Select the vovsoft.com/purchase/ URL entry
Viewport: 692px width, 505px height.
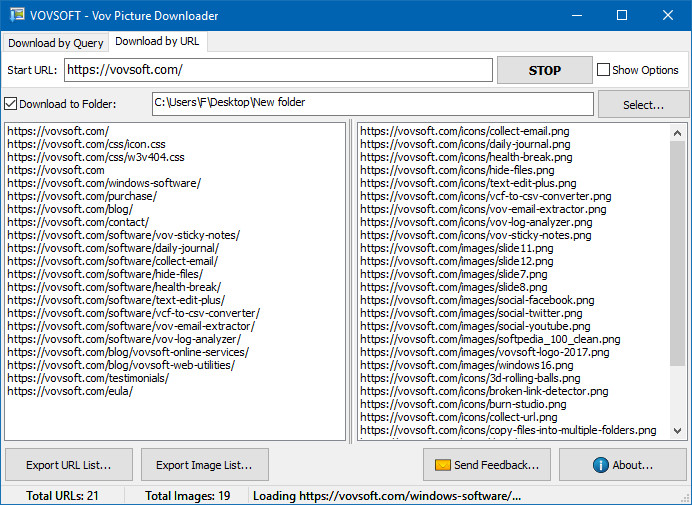point(82,196)
